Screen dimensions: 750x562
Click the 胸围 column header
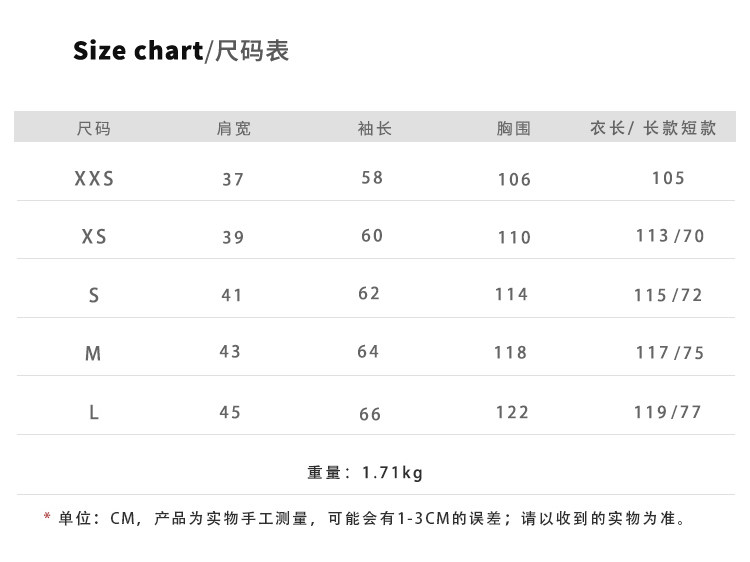[513, 128]
